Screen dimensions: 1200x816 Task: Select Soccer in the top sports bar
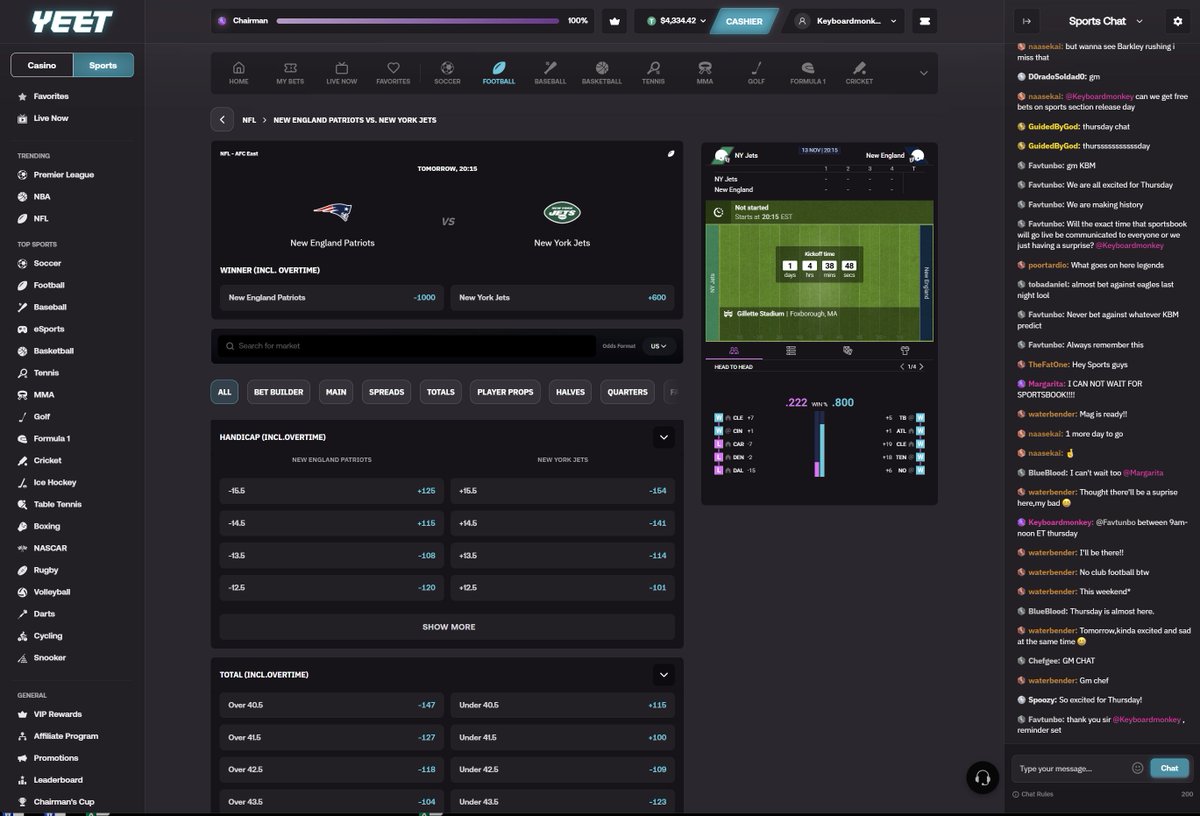(447, 73)
